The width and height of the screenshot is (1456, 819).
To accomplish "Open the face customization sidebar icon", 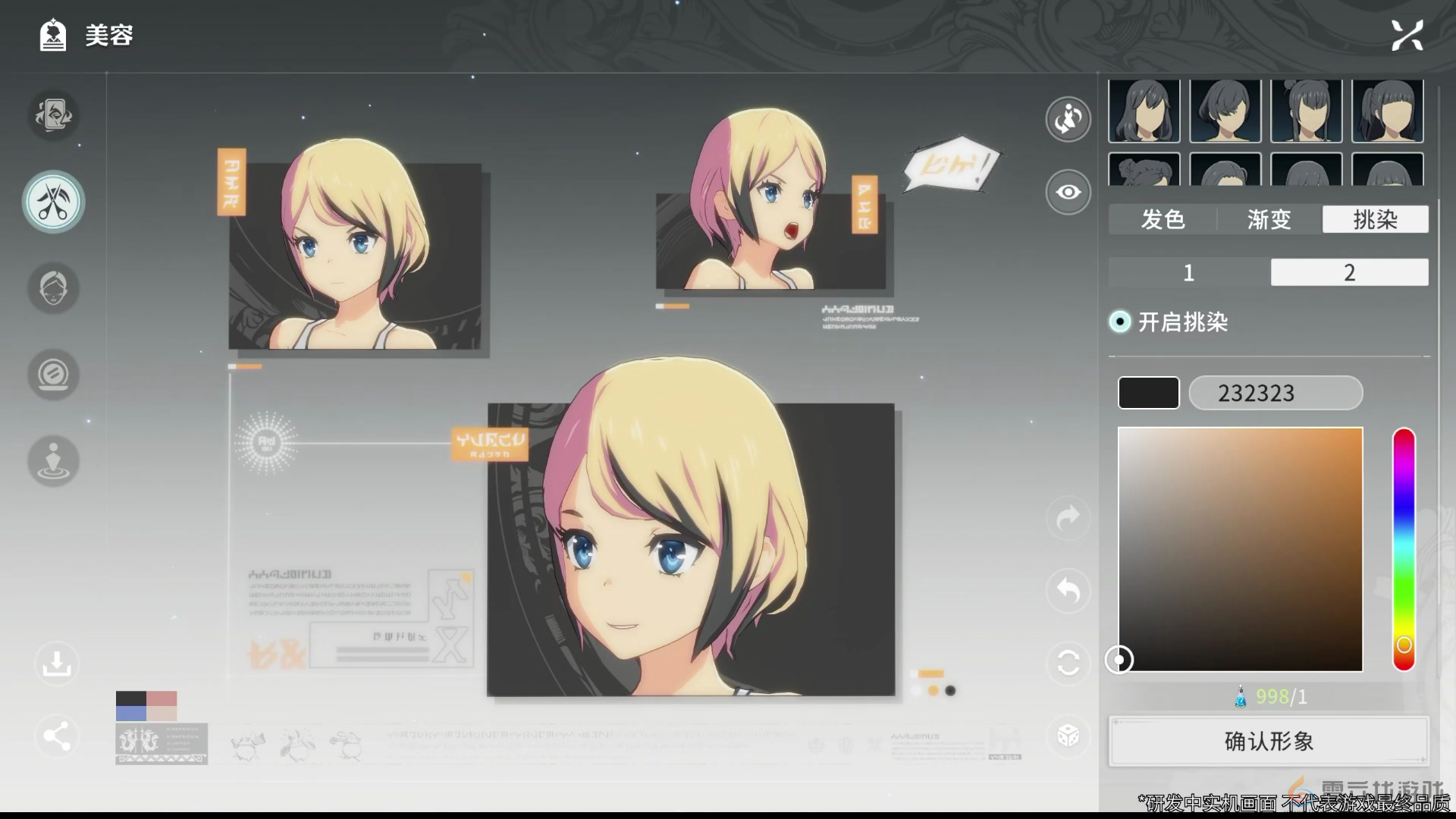I will click(53, 288).
